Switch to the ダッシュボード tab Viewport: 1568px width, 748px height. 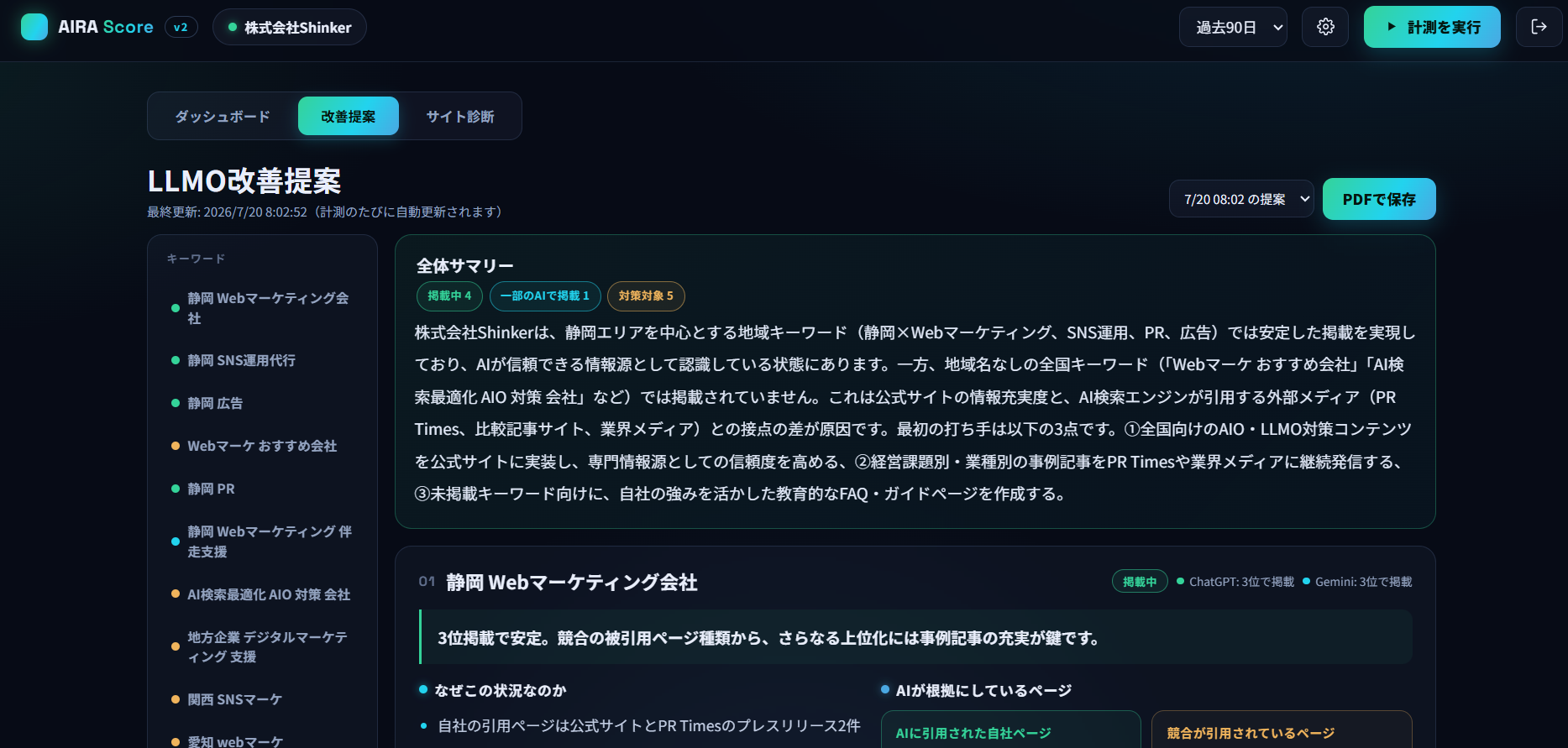pos(223,116)
